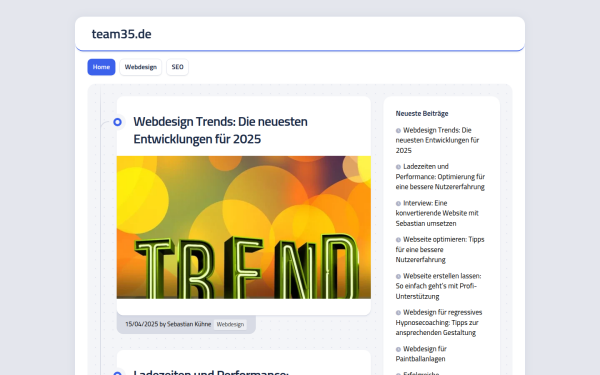This screenshot has width=600, height=375.
Task: Select the Home navigation tab
Action: 101,67
